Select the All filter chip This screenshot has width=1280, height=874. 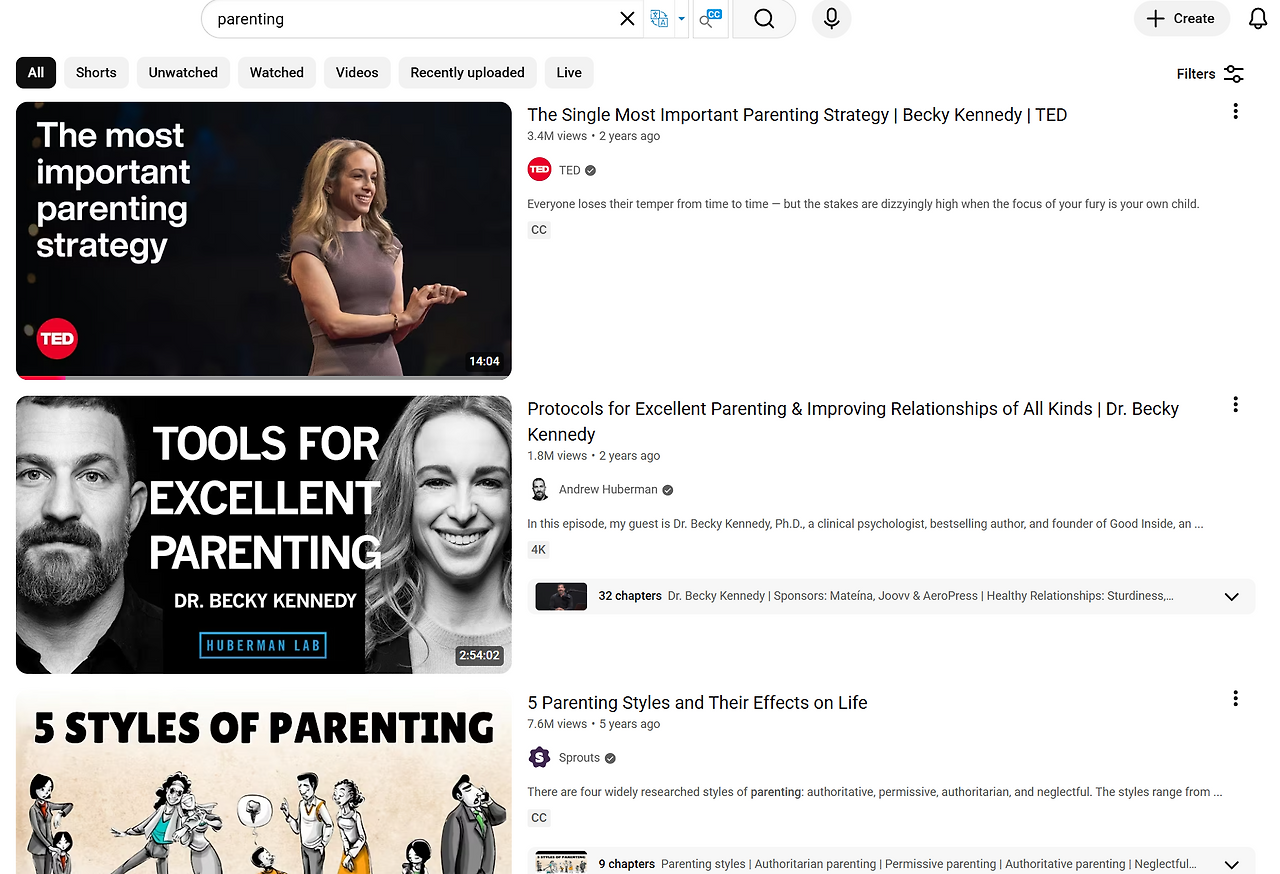[36, 72]
